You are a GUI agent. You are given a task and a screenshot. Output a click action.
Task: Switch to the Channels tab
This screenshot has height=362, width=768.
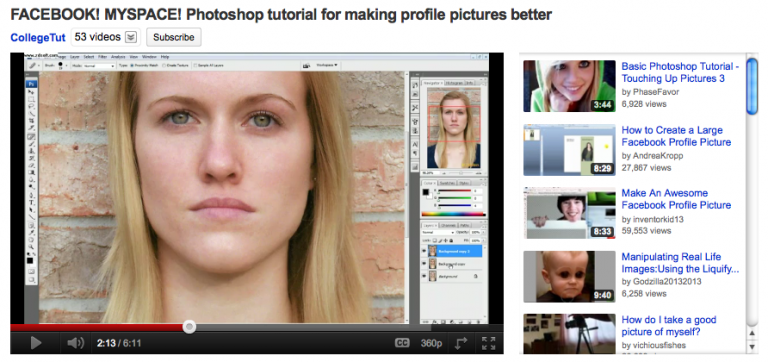(x=448, y=225)
